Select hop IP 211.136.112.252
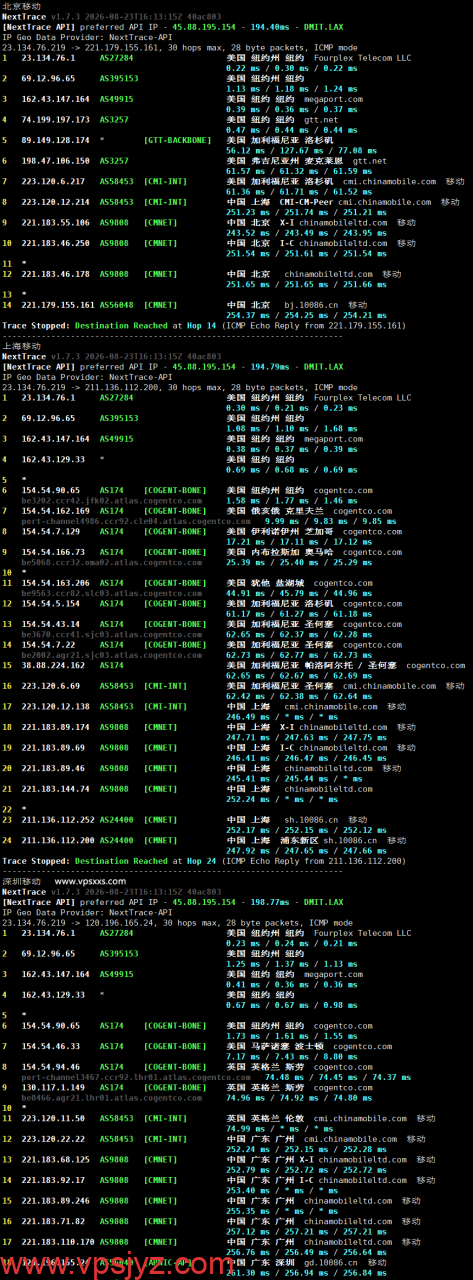 point(57,819)
